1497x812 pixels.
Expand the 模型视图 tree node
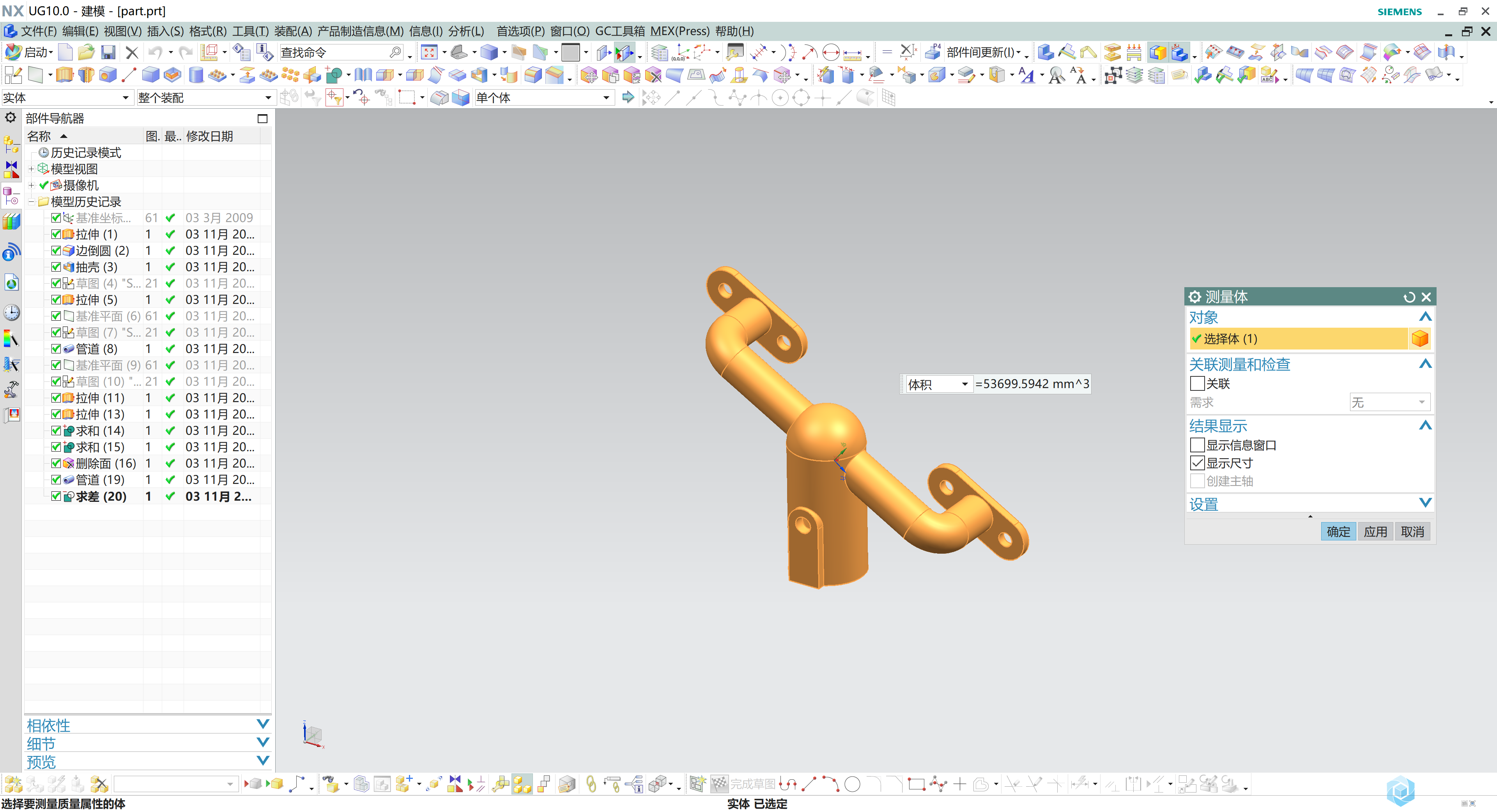(31, 169)
